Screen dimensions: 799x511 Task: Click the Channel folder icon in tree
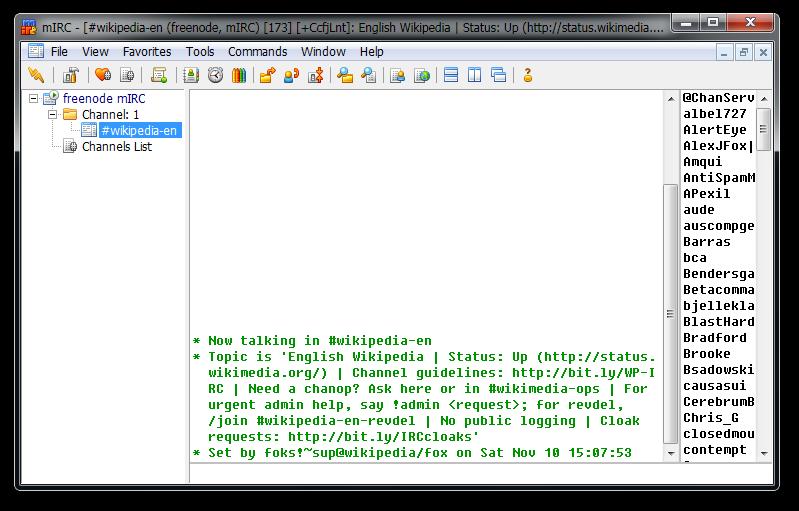point(70,114)
